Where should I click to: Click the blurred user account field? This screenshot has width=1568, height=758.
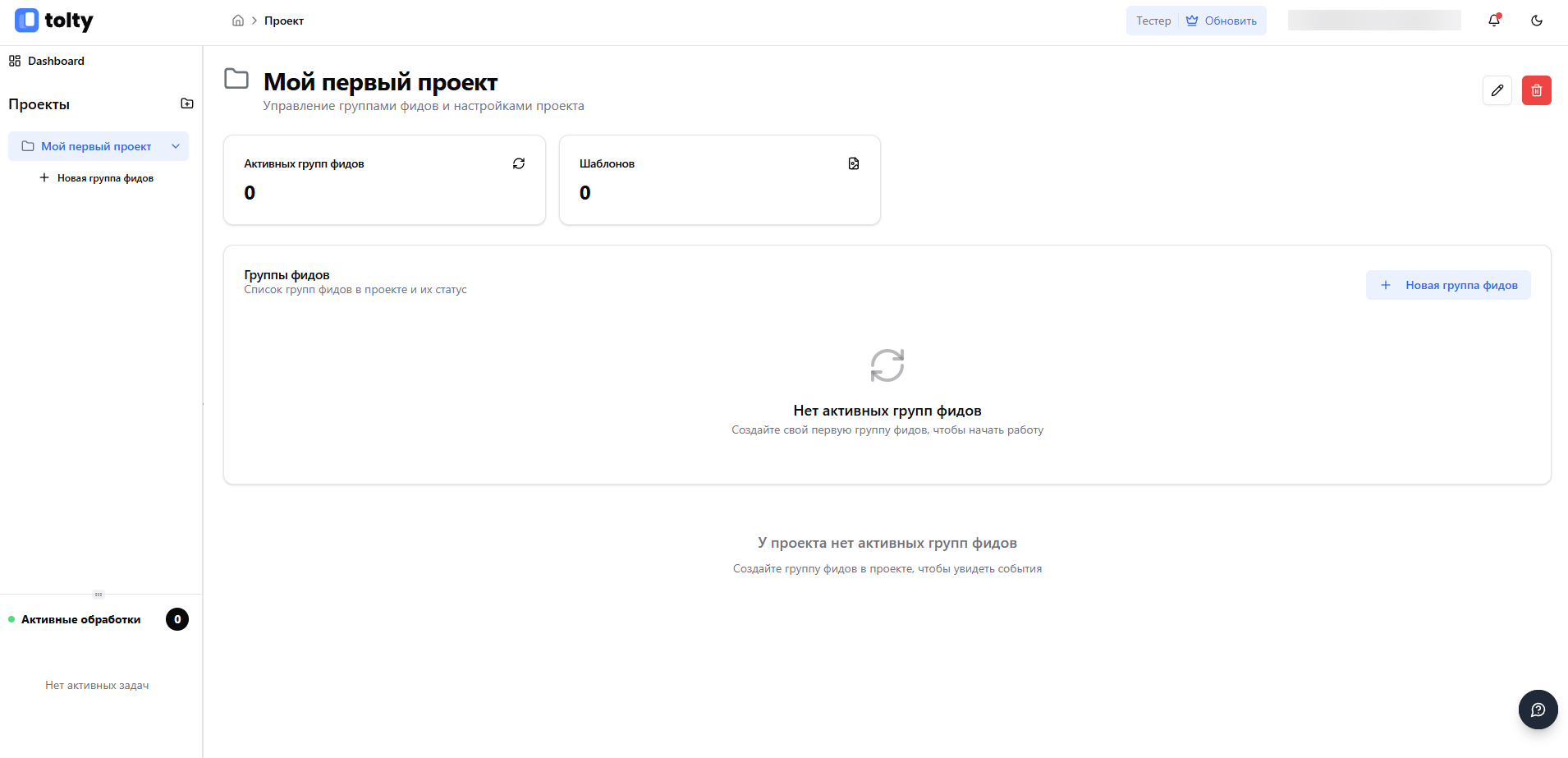(x=1374, y=21)
